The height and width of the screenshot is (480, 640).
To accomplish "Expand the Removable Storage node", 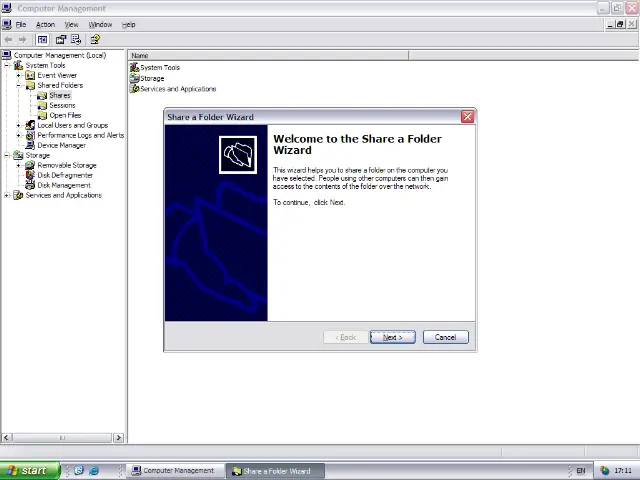I will pos(18,165).
